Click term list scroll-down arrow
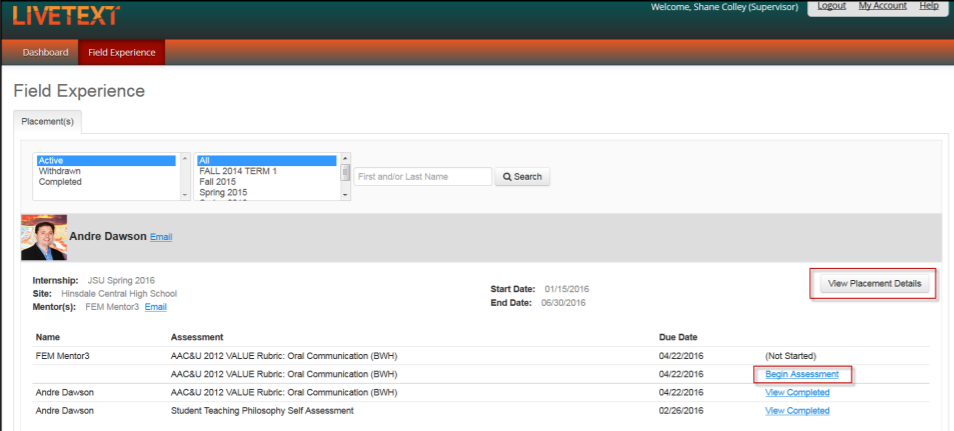The image size is (954, 431). point(345,195)
